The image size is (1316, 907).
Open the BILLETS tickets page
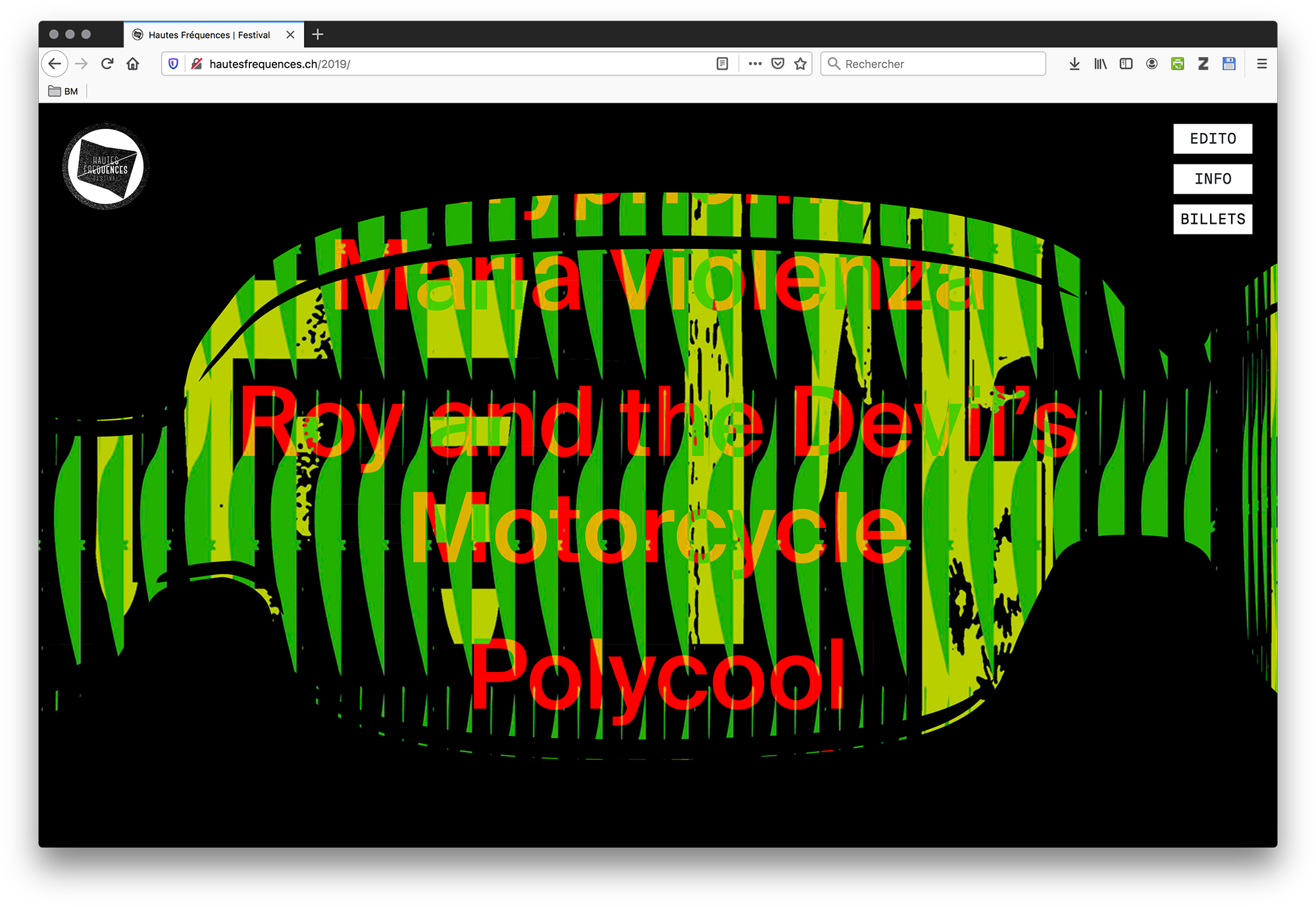[1213, 219]
